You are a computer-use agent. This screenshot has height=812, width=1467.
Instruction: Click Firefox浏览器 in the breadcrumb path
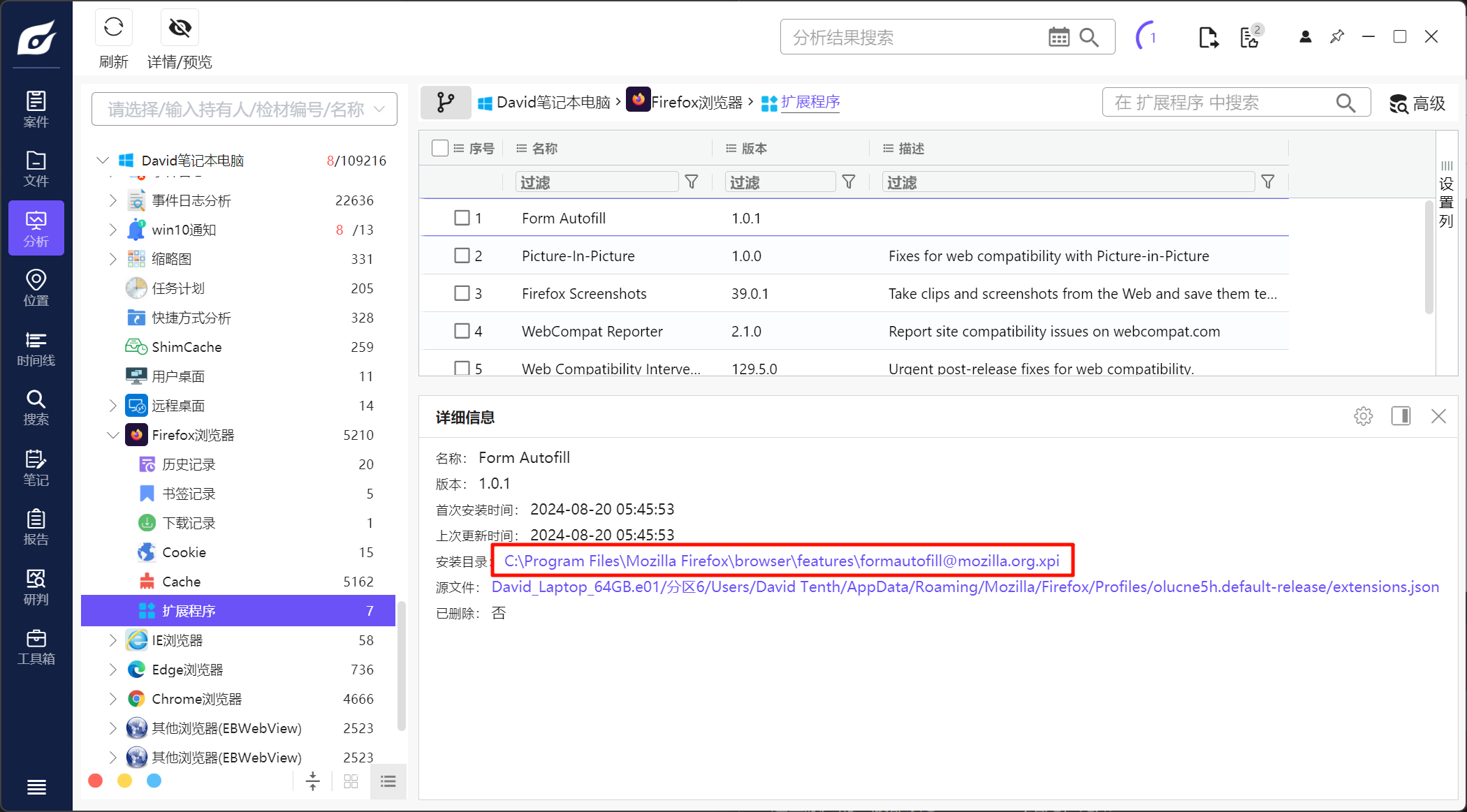[696, 103]
